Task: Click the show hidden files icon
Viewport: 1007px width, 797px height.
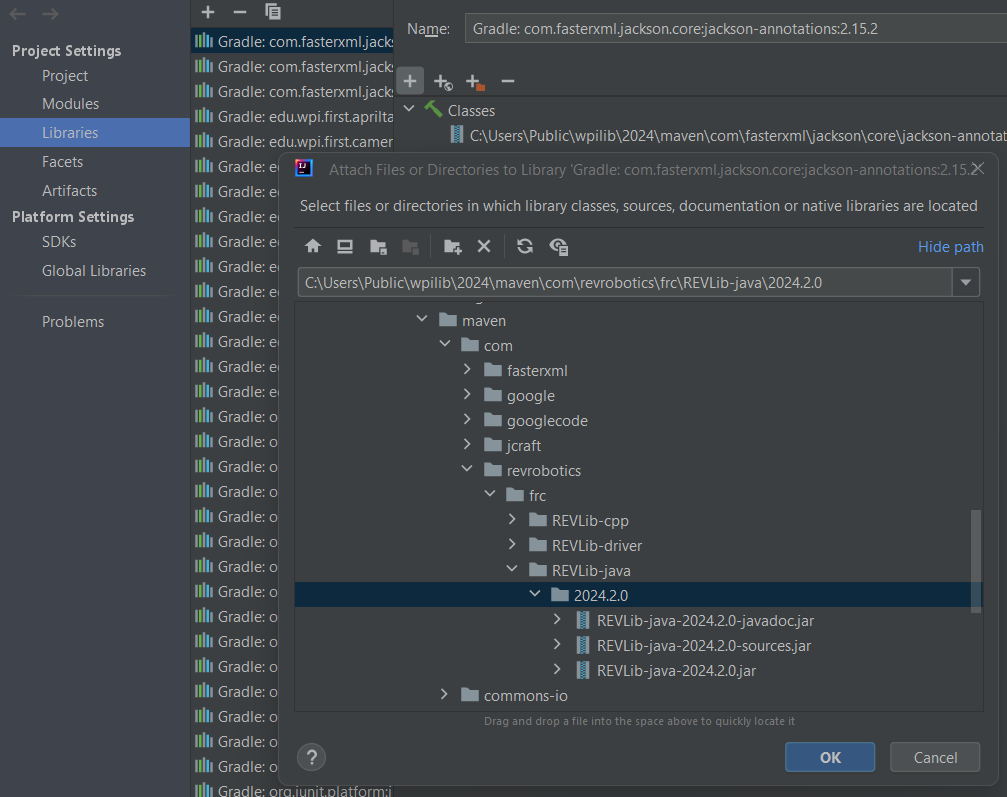Action: [559, 247]
